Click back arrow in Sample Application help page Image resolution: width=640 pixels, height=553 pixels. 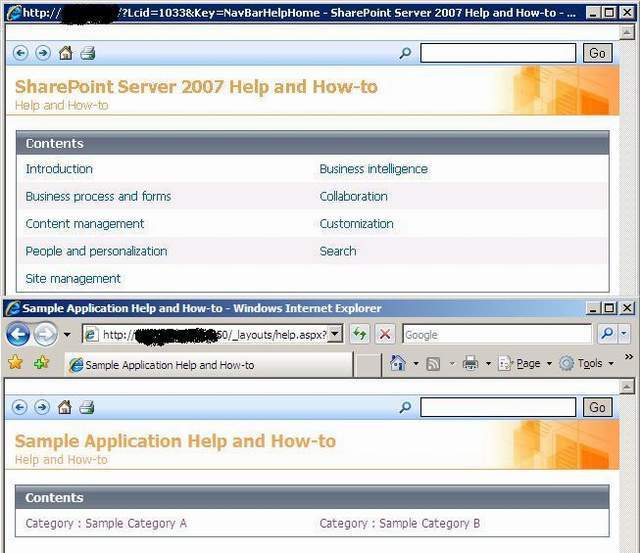click(x=20, y=407)
